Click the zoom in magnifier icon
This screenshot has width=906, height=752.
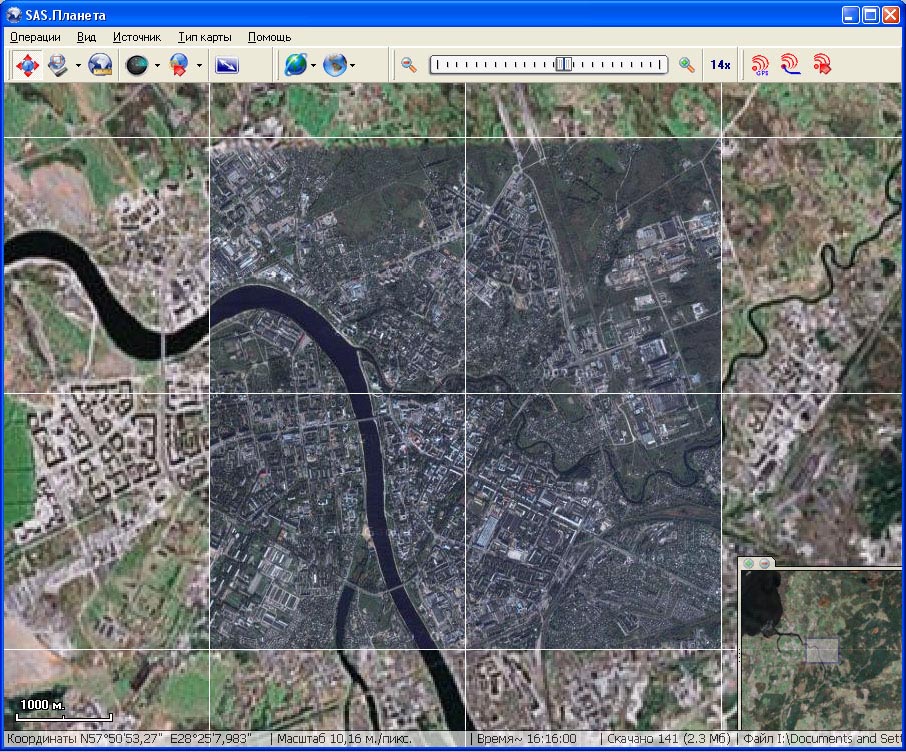(687, 65)
